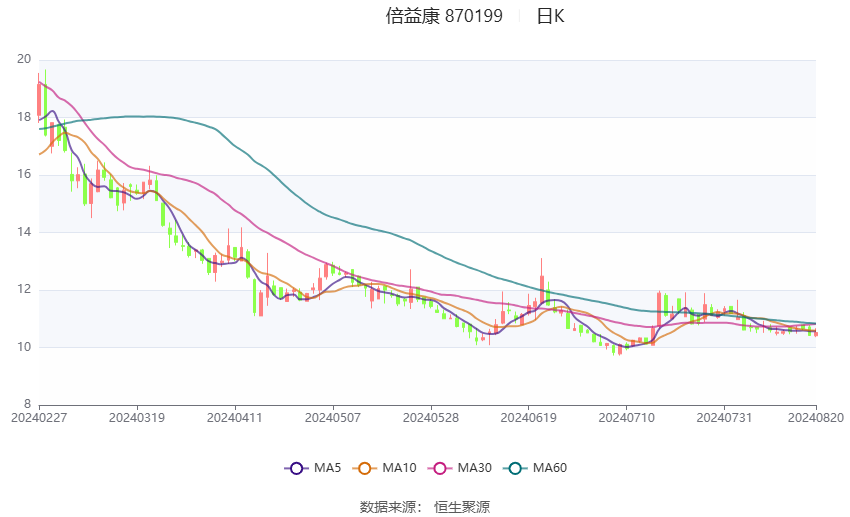Click the x-axis date label 20240411

(x=235, y=418)
